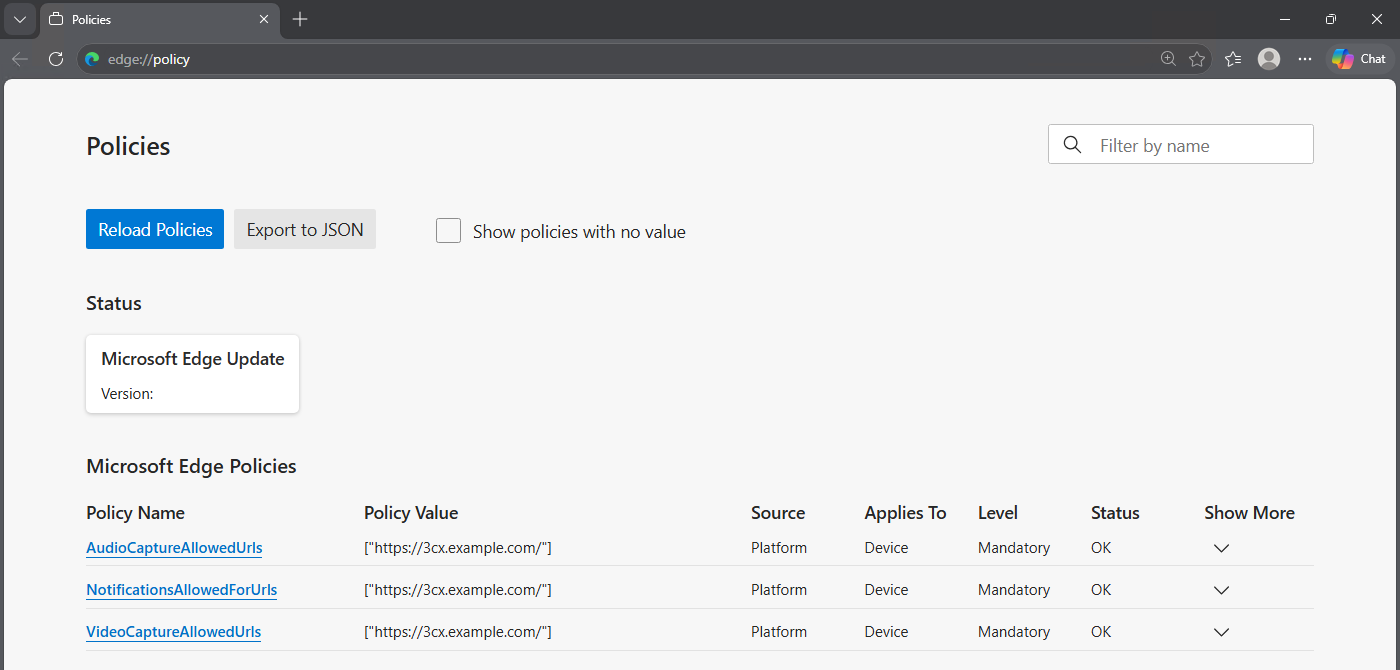The image size is (1400, 670).
Task: Open the Copilot Chat button
Action: 1359,59
